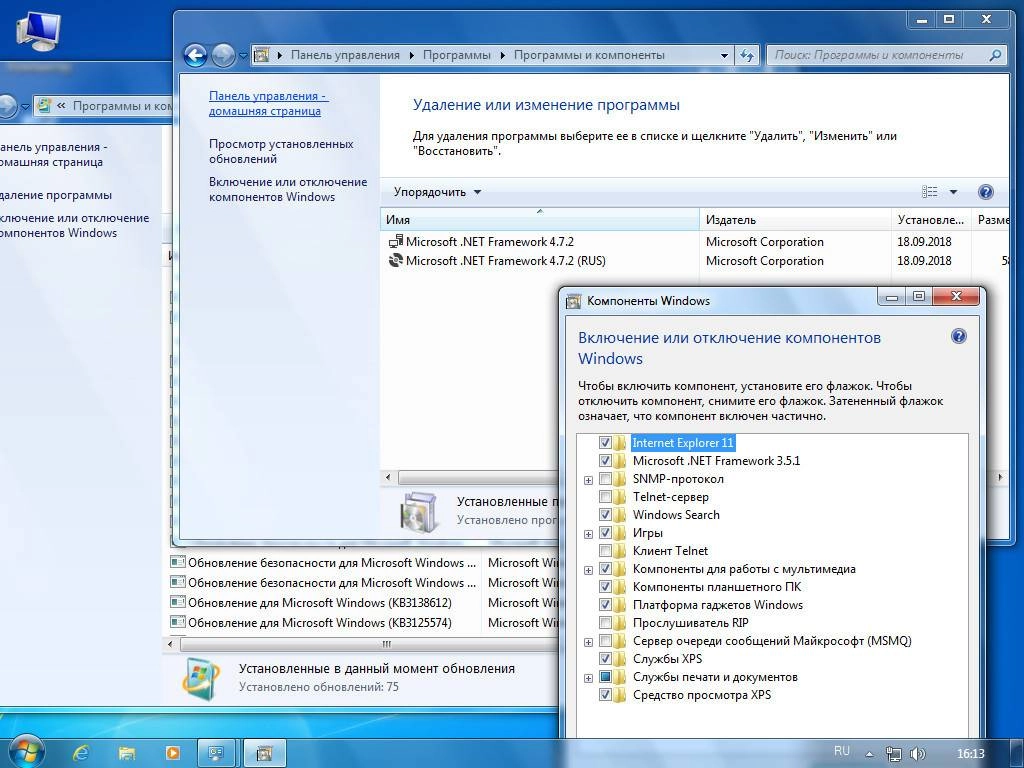Click the network icon in the system tray
Viewport: 1024px width, 768px height.
[893, 754]
